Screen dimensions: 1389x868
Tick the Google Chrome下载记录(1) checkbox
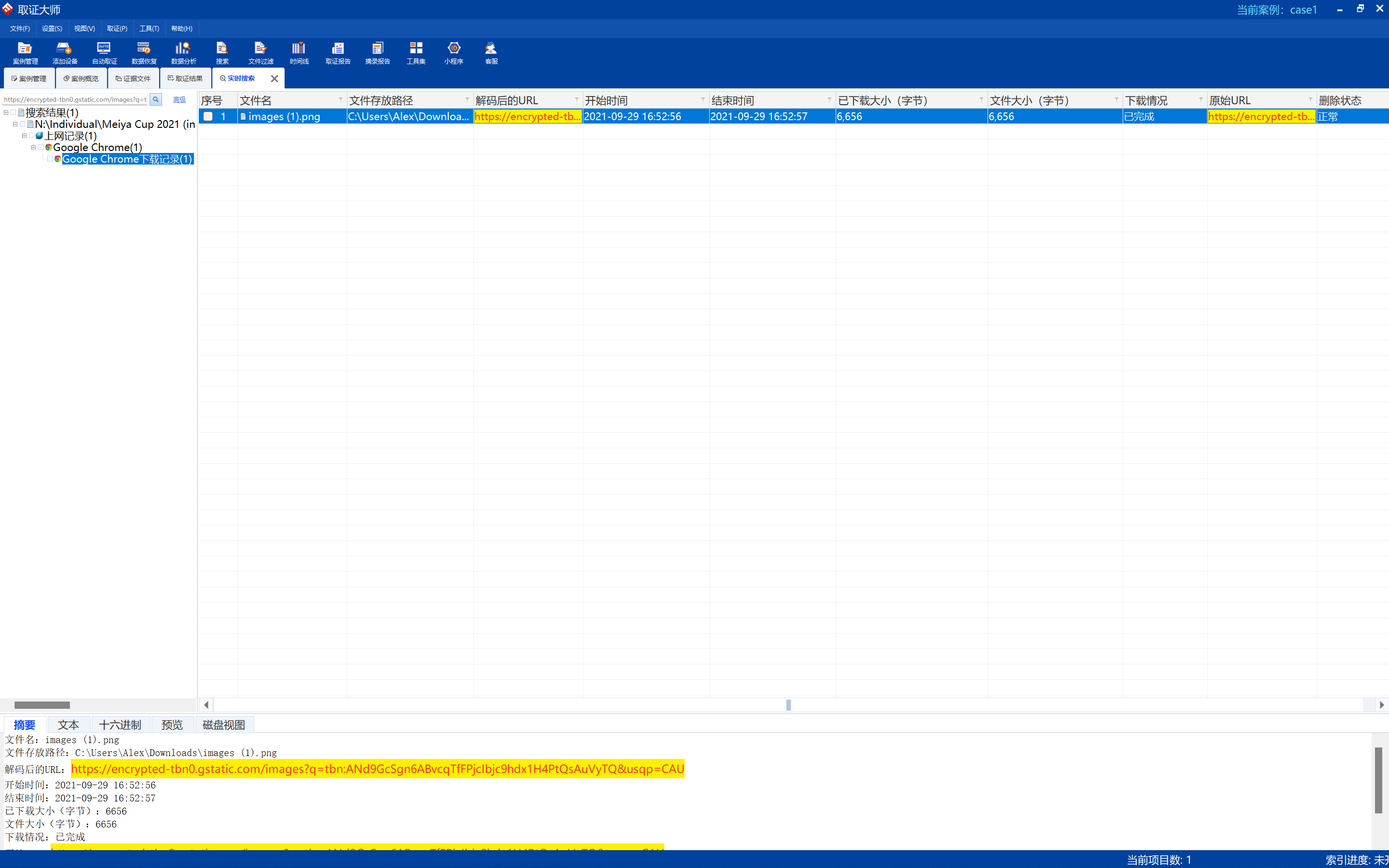tap(50, 159)
